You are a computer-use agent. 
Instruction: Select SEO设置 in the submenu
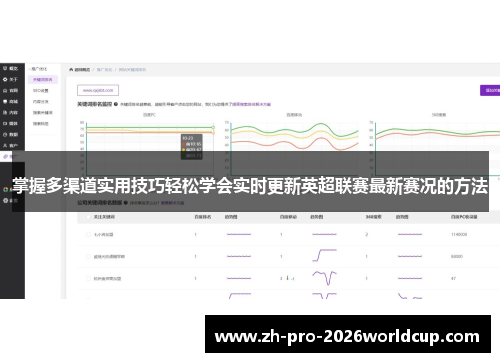41,90
